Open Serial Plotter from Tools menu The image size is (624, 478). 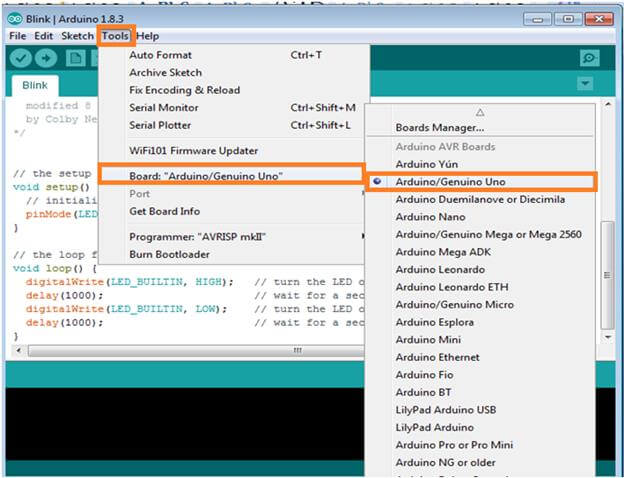pos(232,125)
